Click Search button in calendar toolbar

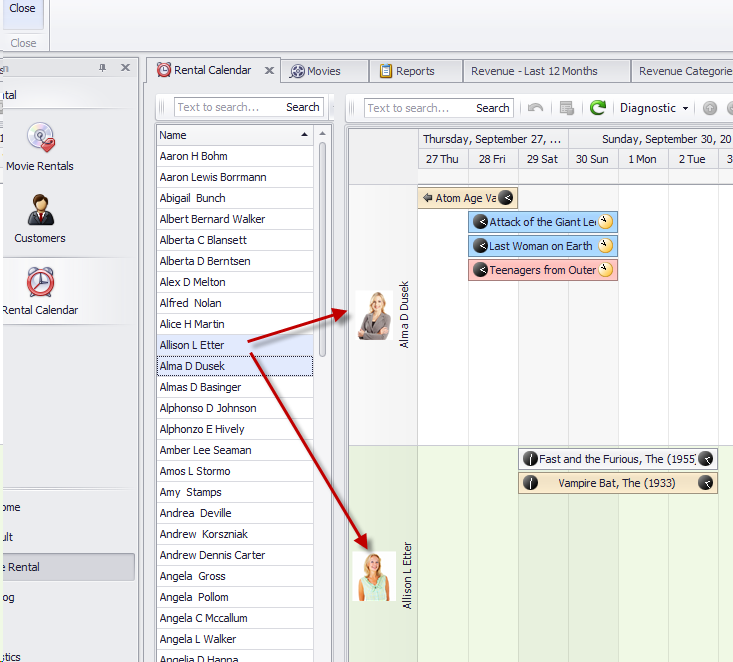[493, 108]
